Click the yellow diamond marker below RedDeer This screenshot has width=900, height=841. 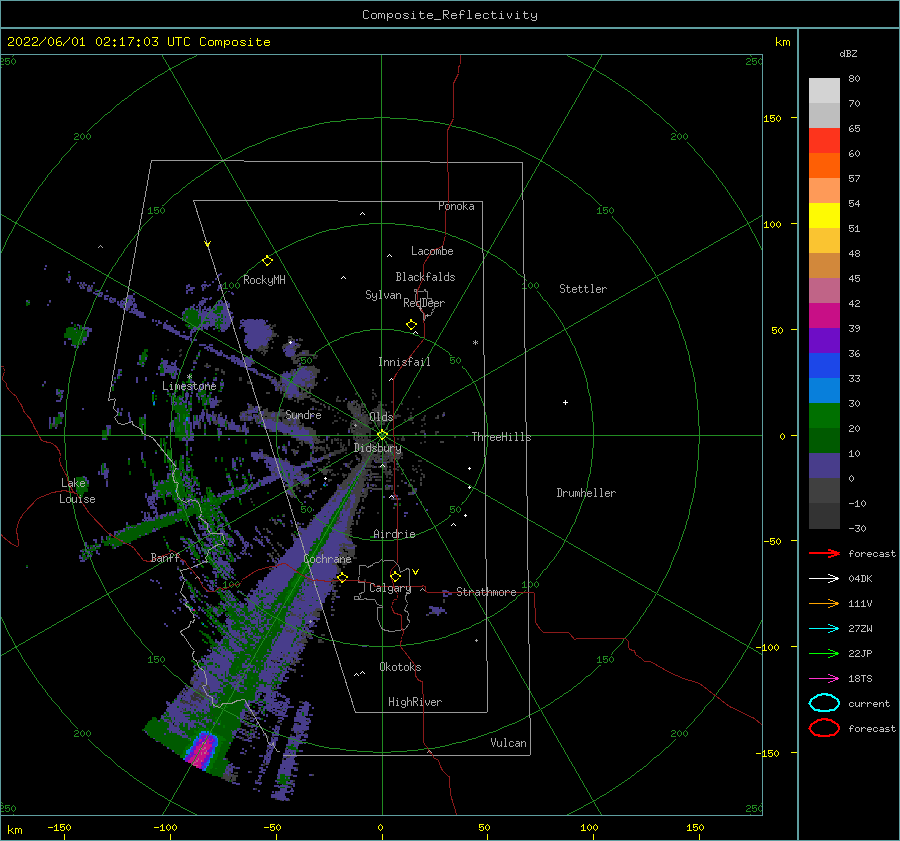click(x=411, y=325)
